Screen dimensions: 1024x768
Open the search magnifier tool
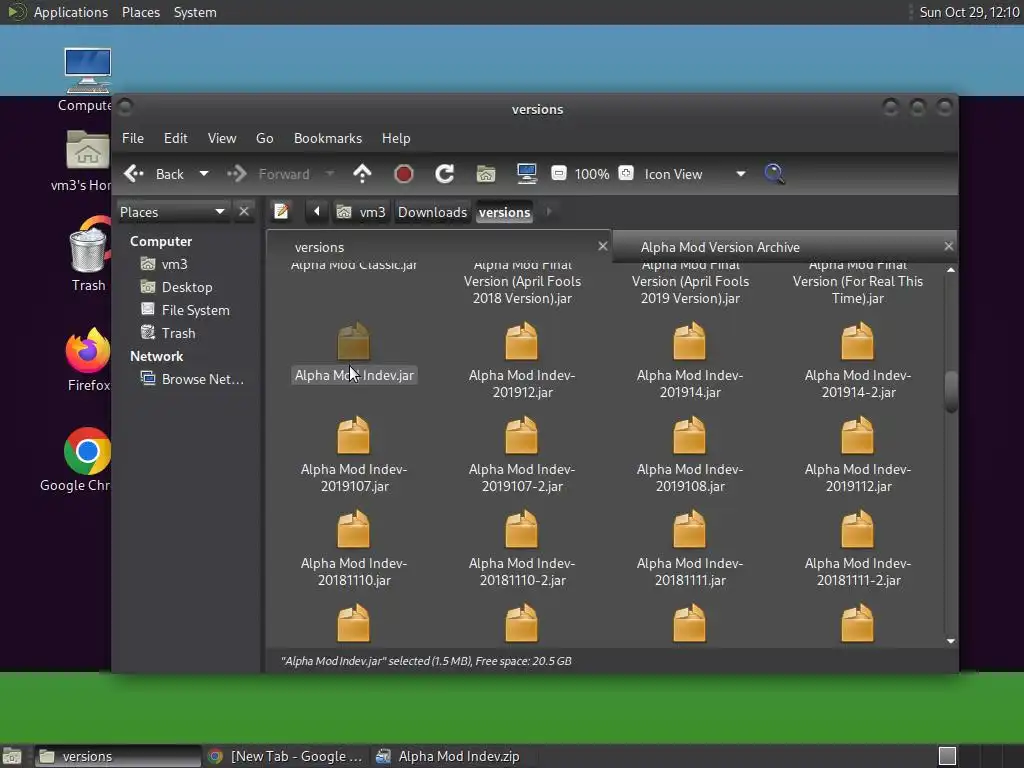point(774,174)
